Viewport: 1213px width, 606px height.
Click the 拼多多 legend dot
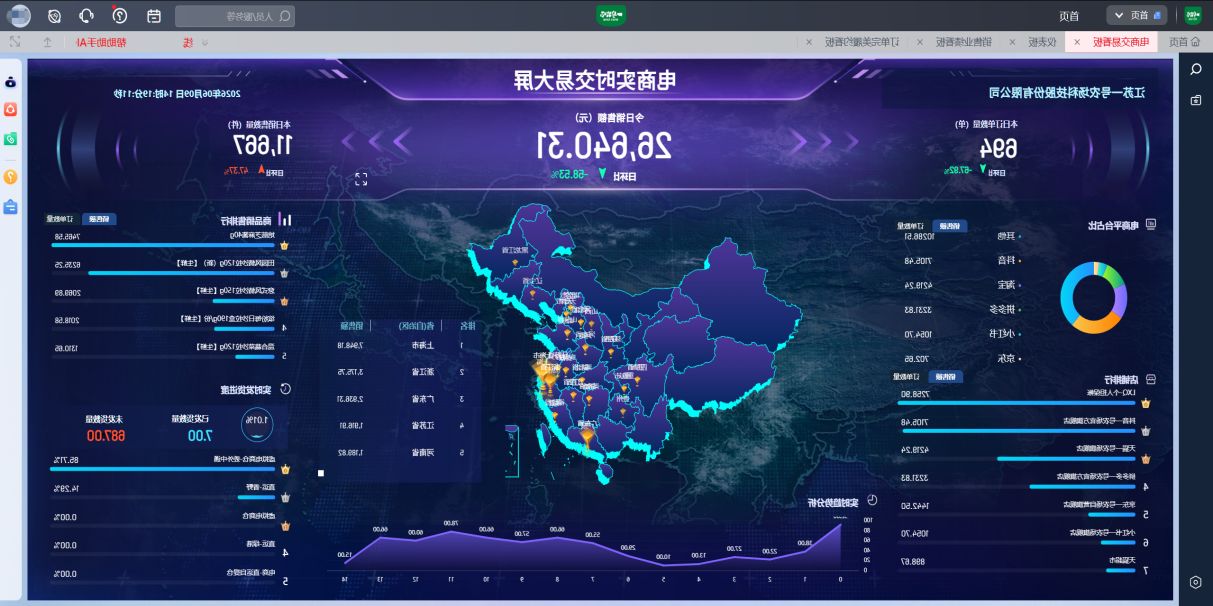pyautogui.click(x=1019, y=309)
